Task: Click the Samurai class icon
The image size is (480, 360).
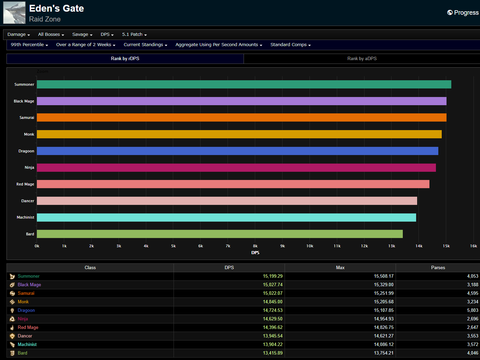Action: (x=12, y=293)
